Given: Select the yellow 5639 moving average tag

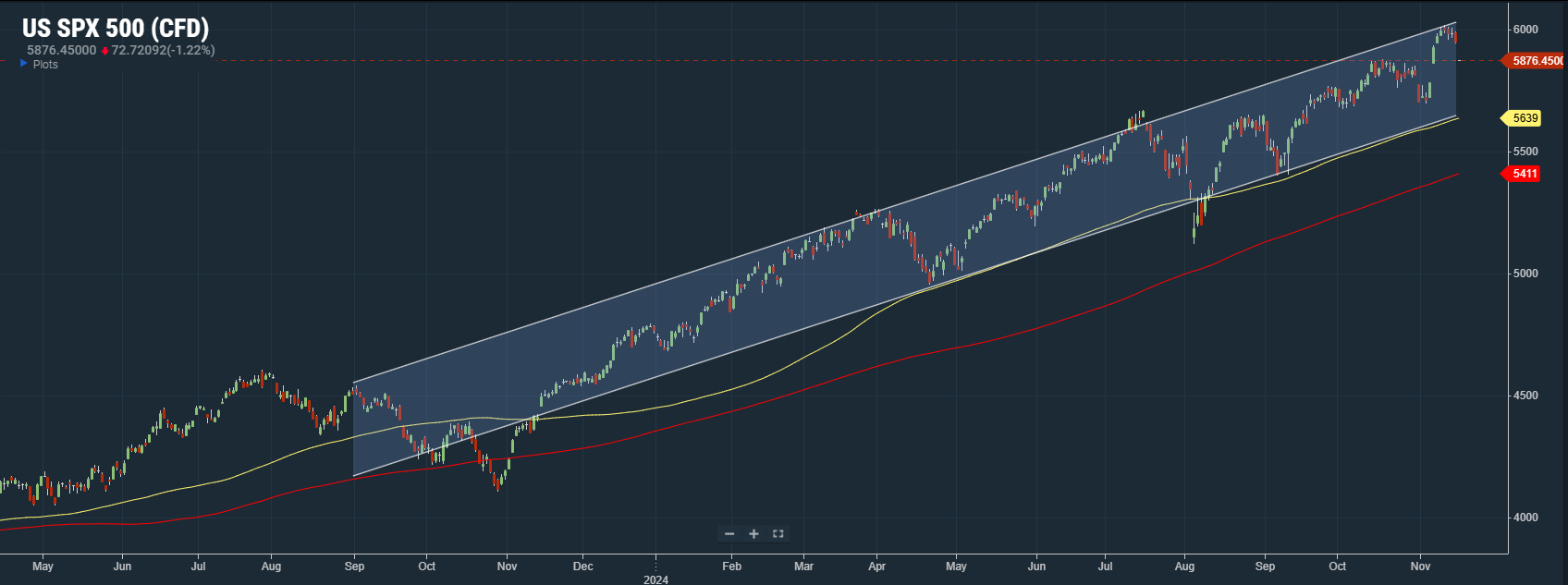Looking at the screenshot, I should (x=1521, y=118).
